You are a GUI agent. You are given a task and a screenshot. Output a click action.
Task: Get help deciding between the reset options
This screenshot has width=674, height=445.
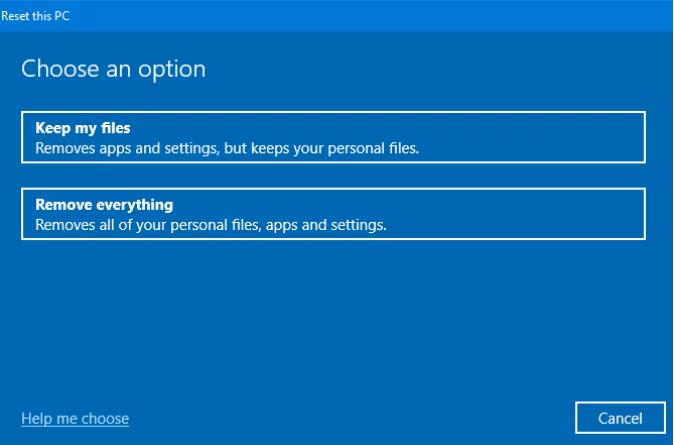[75, 418]
